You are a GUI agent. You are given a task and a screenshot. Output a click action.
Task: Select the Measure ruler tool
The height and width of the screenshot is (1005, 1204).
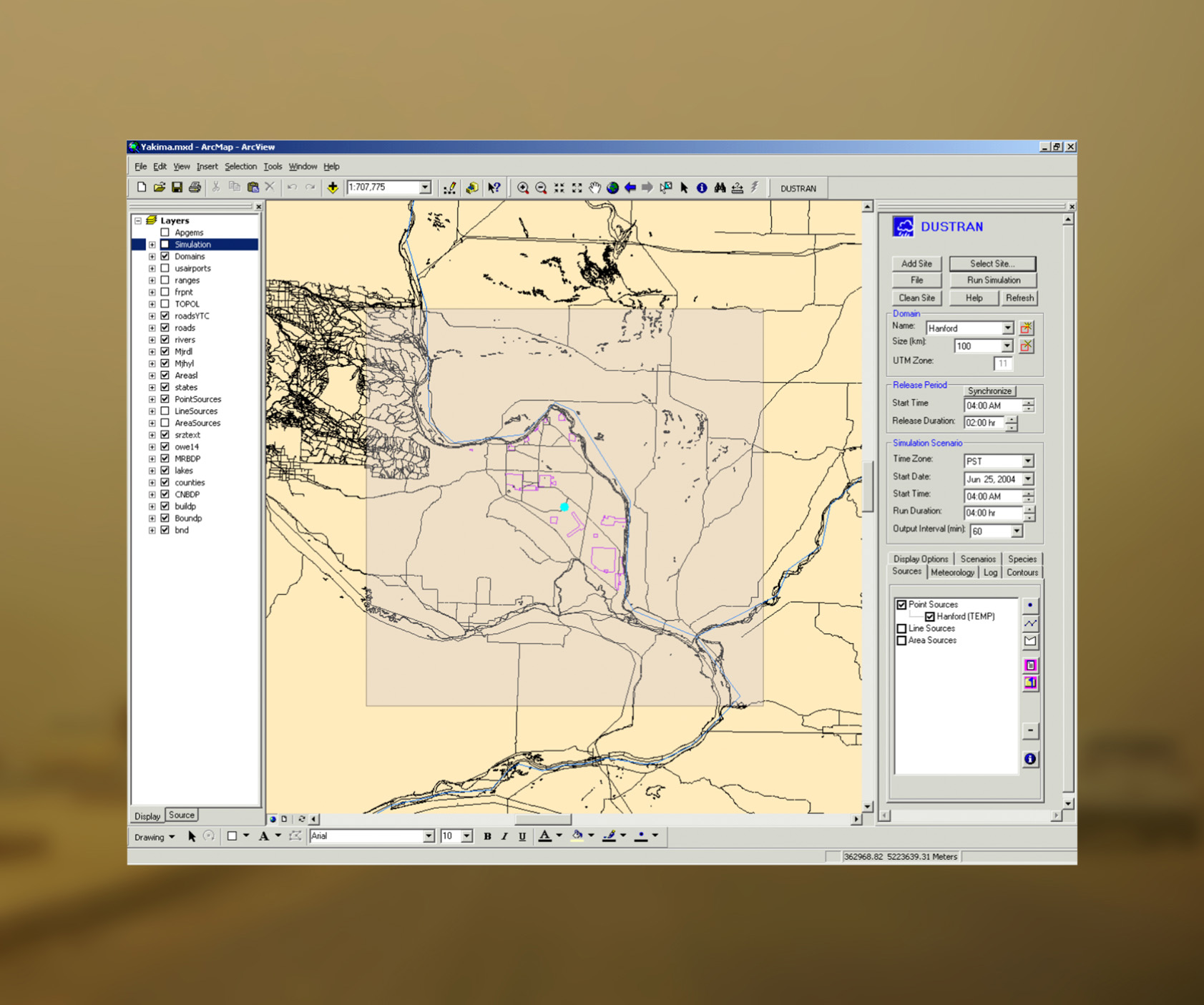pos(738,187)
